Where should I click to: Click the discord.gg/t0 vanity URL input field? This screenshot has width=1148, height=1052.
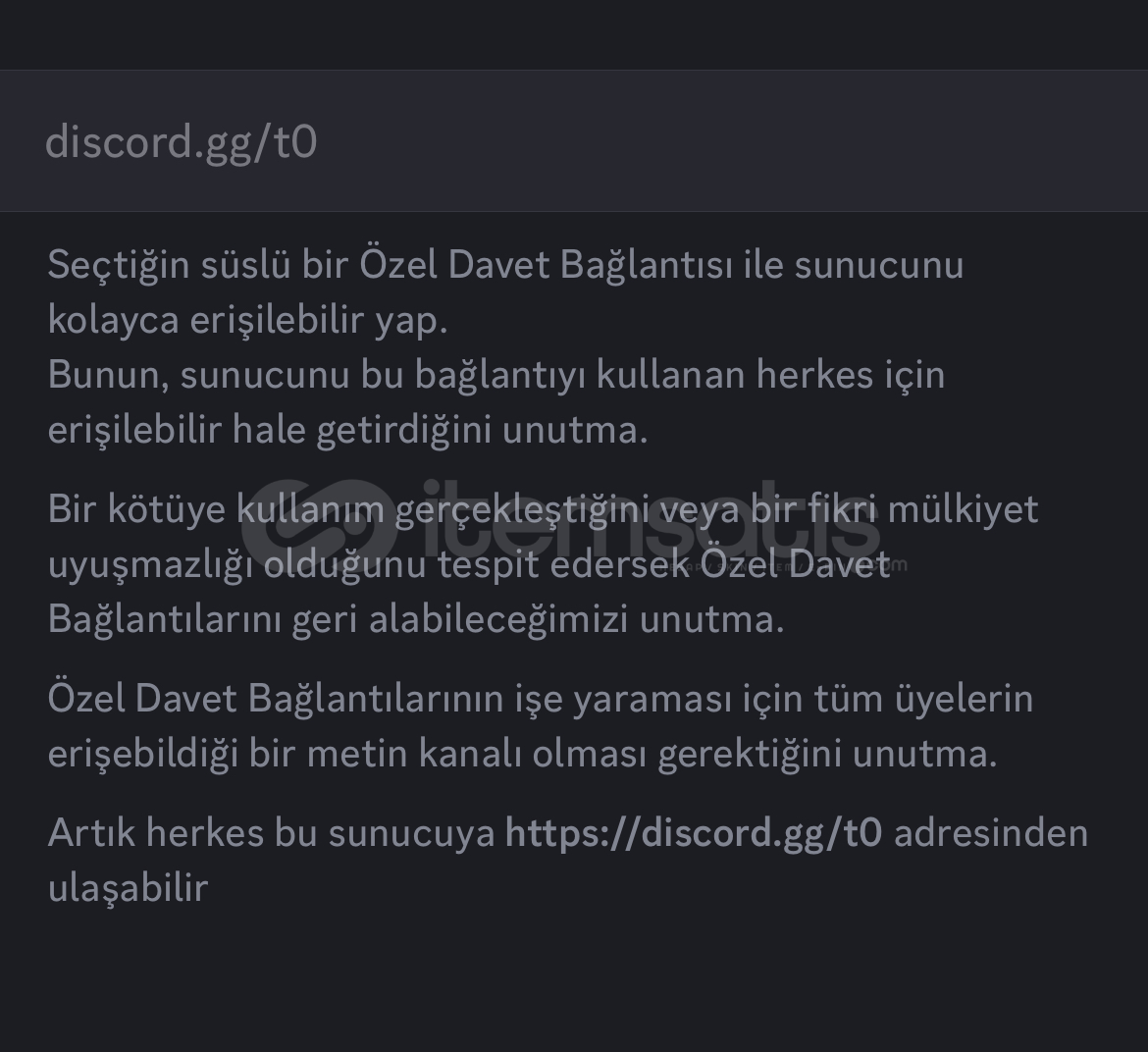click(x=574, y=141)
